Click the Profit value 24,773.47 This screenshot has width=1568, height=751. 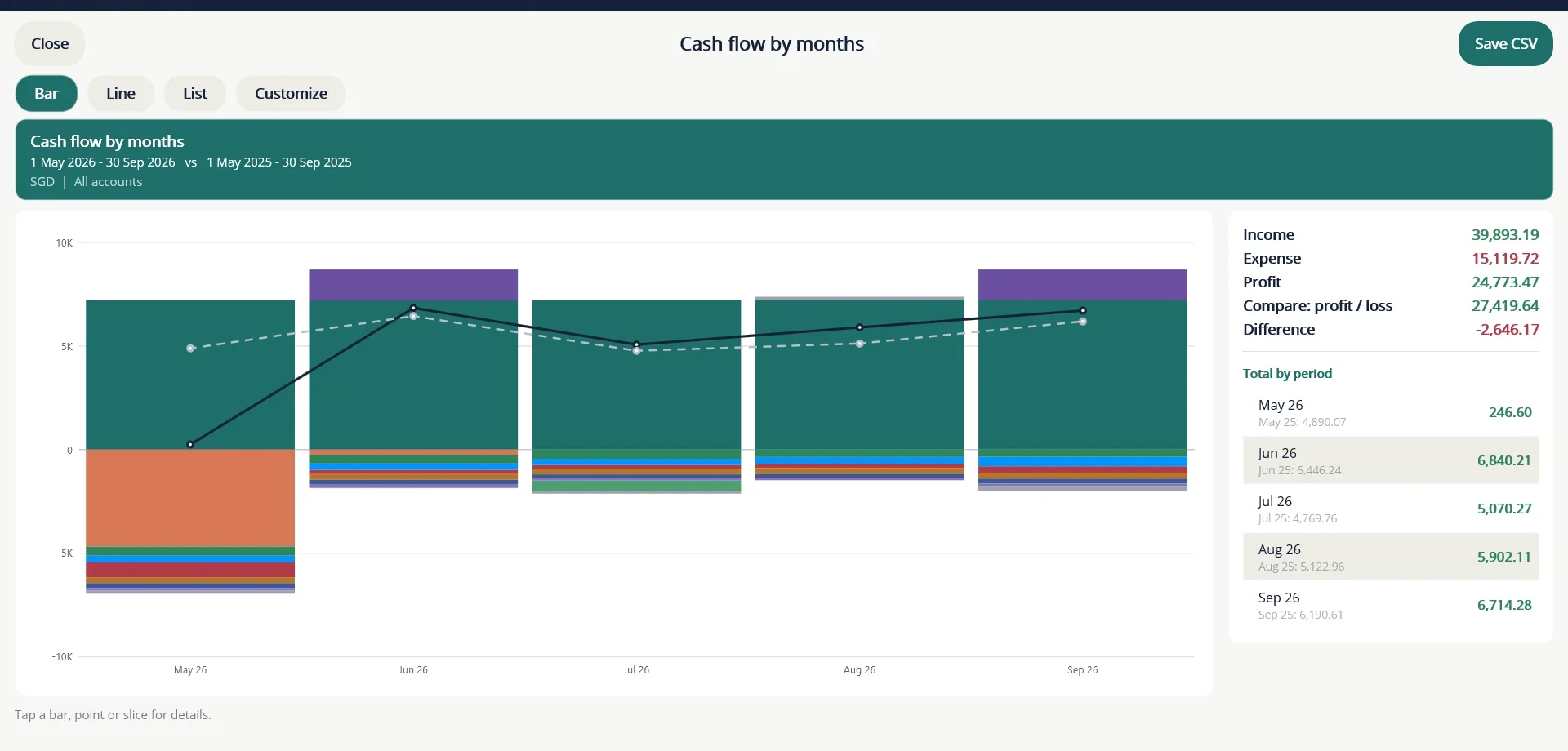coord(1505,282)
